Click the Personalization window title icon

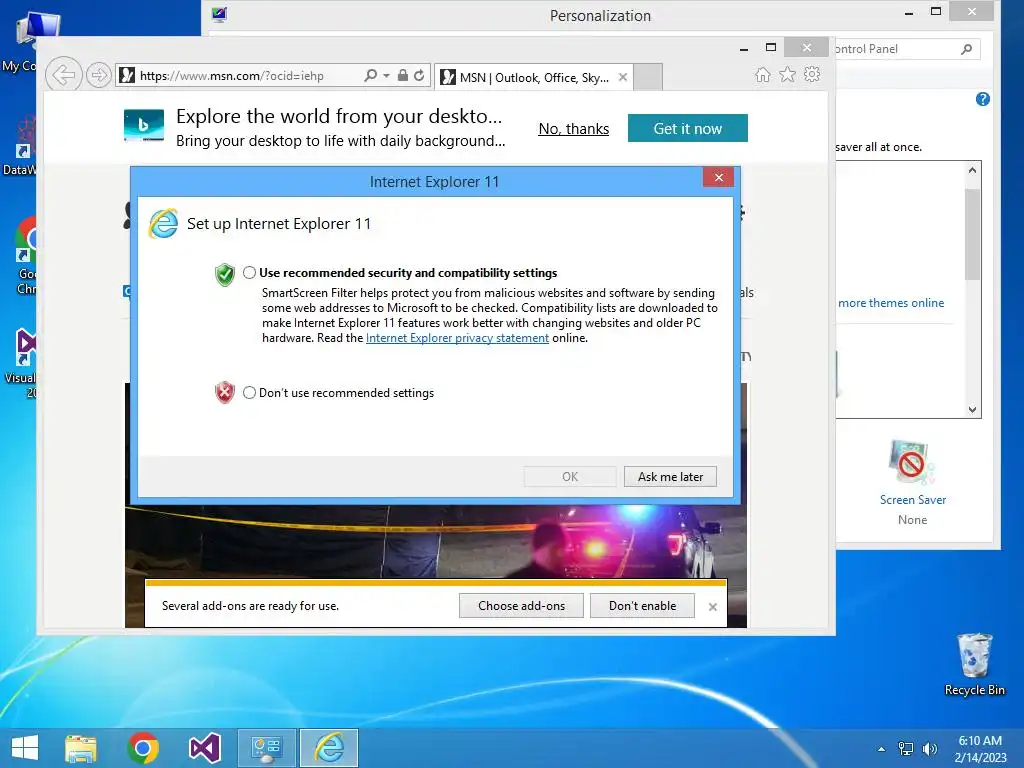pos(219,14)
